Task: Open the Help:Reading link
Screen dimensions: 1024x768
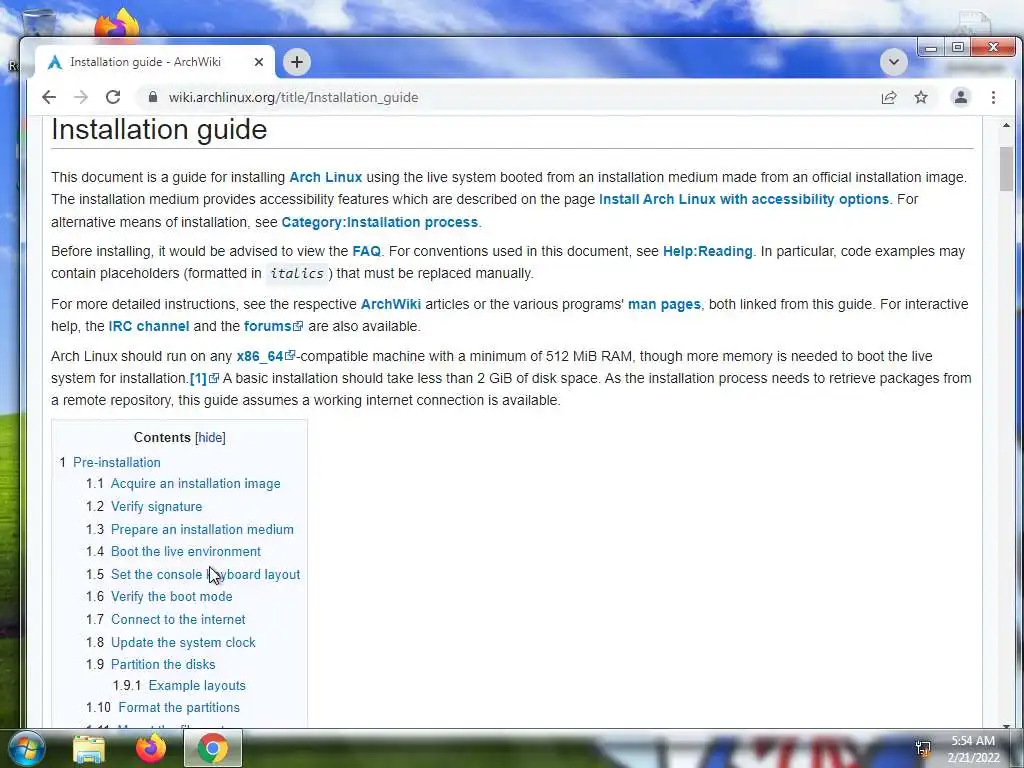Action: coord(707,251)
